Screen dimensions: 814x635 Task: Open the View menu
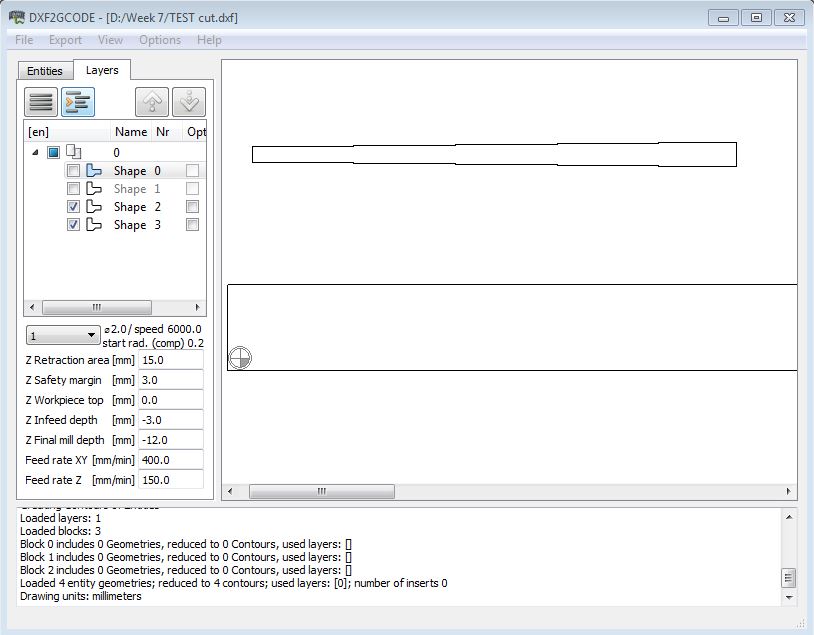111,40
